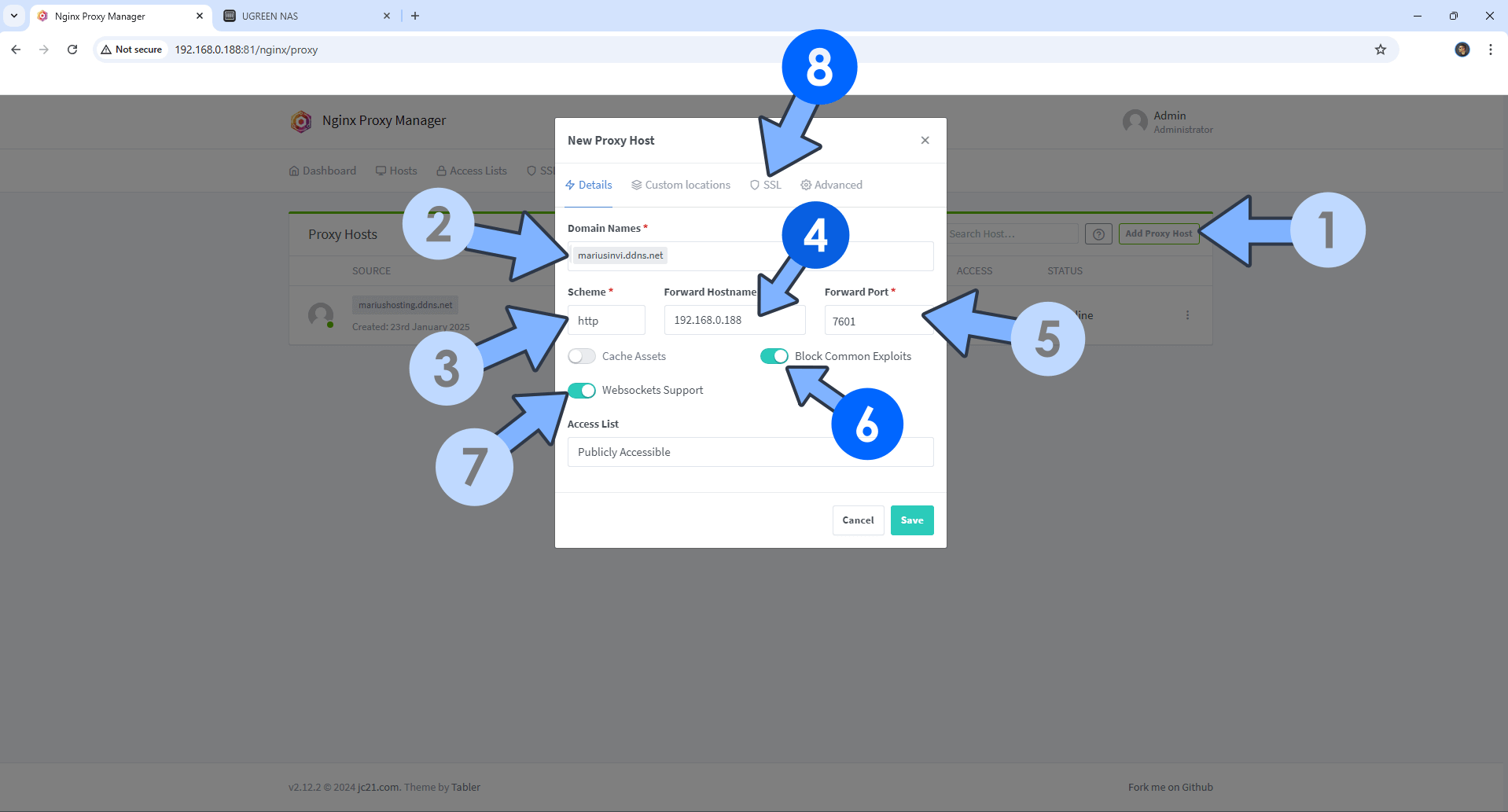This screenshot has height=812, width=1508.
Task: Go to the Advanced tab
Action: pyautogui.click(x=831, y=186)
